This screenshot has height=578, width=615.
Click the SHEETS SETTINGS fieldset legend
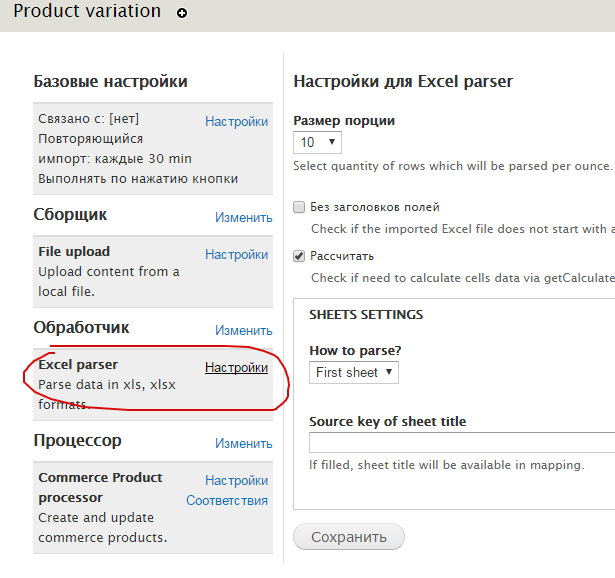click(x=366, y=314)
